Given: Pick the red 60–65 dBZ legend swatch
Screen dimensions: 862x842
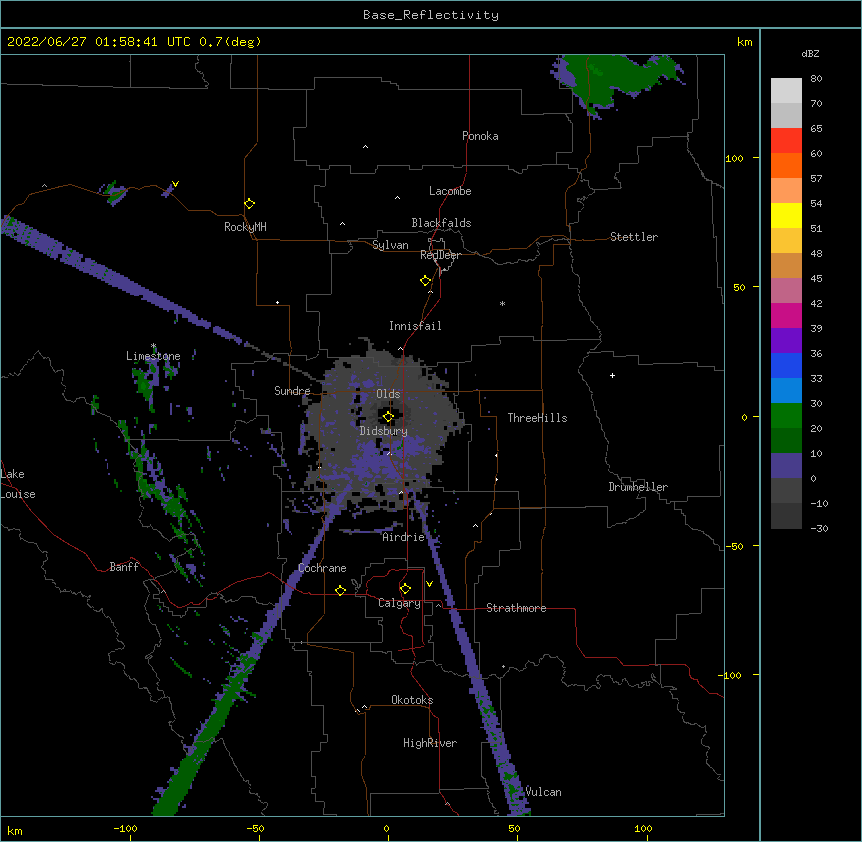Looking at the screenshot, I should pyautogui.click(x=786, y=141).
